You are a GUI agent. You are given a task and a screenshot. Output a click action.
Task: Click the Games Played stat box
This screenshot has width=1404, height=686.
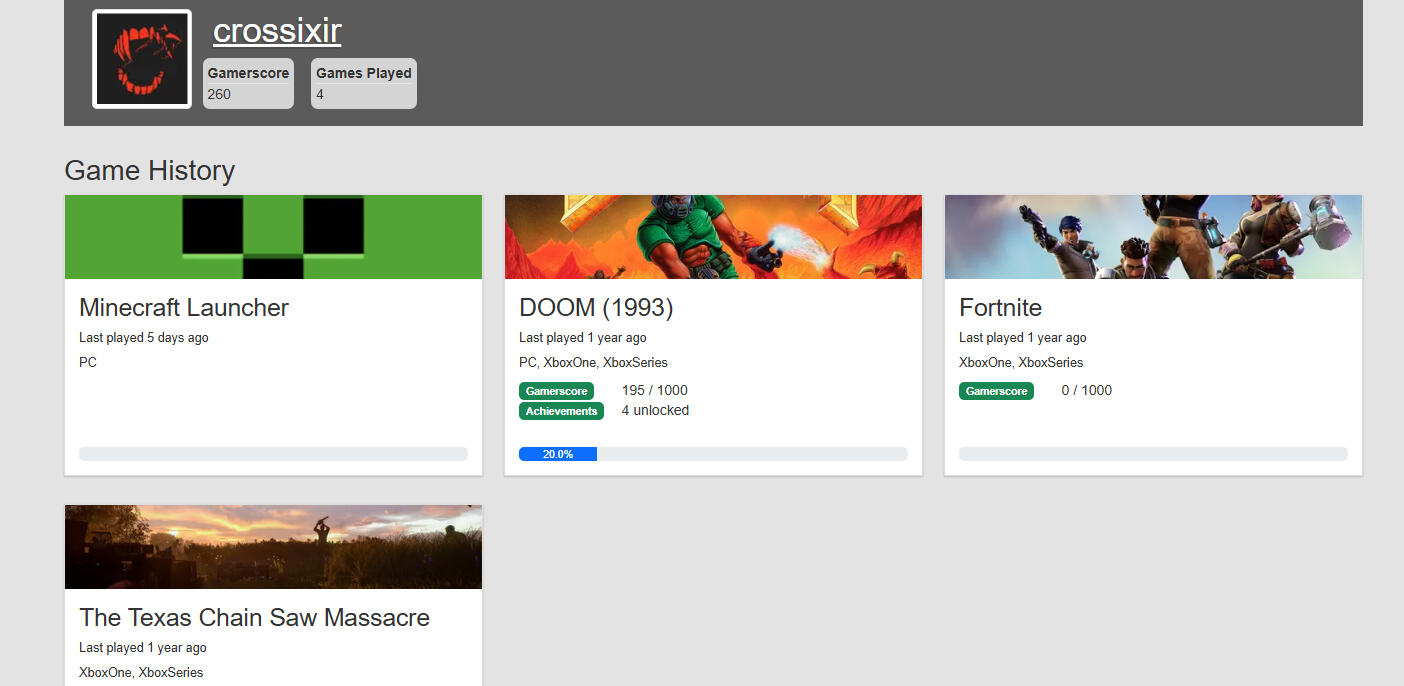[363, 83]
